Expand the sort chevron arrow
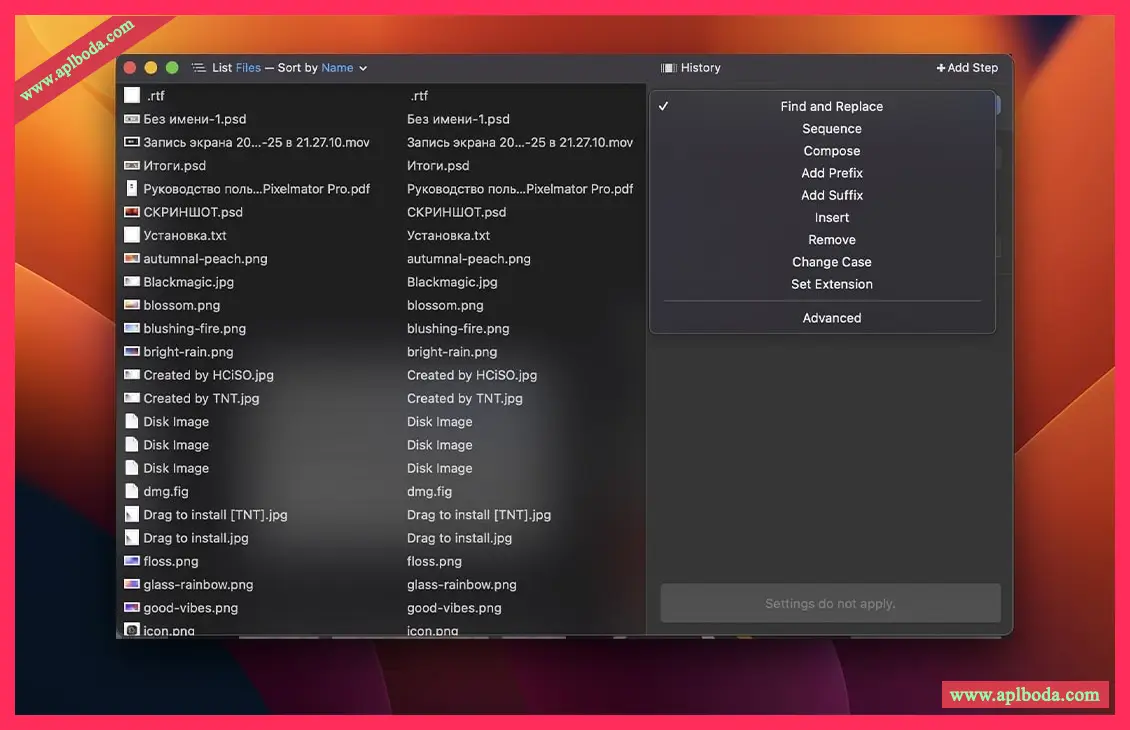Screen dimensions: 1130x730 click(363, 68)
